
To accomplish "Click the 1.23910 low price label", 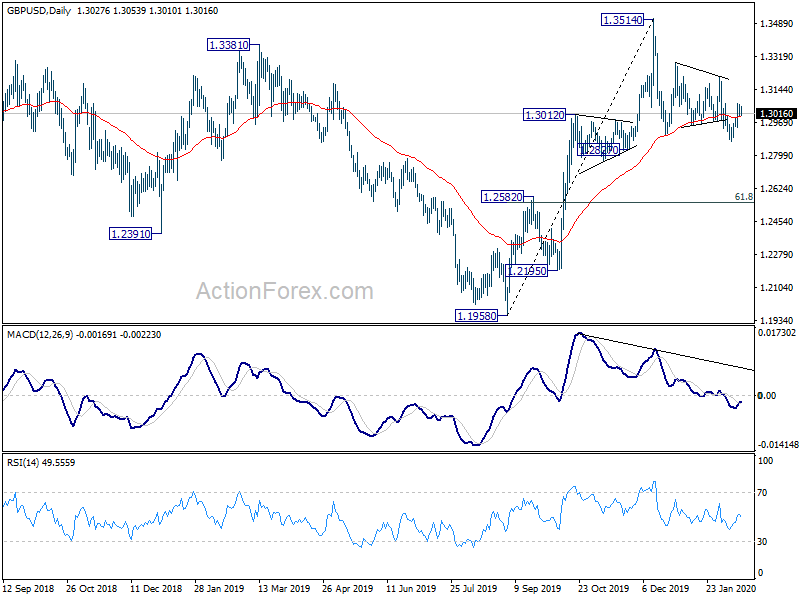I will point(131,234).
